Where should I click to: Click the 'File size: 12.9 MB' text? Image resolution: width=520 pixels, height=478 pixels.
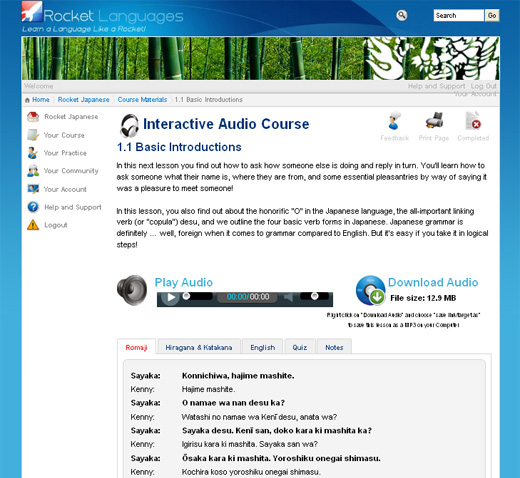click(423, 298)
